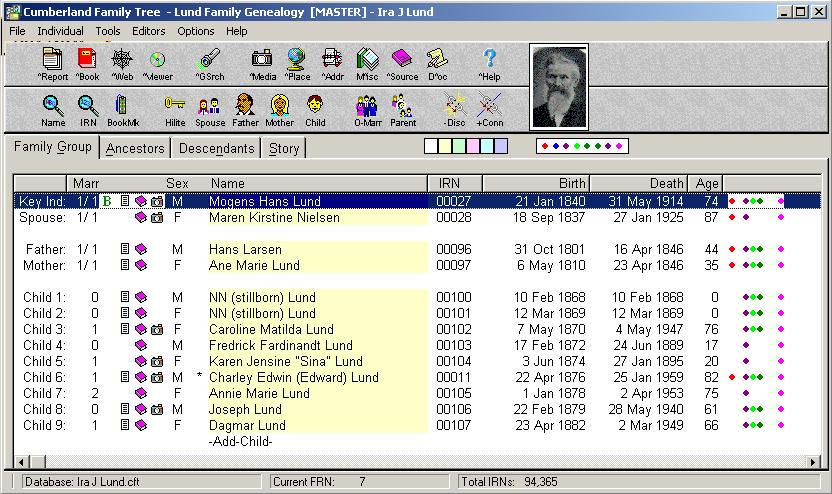Select child Charley Edwin (Edward) Lund
This screenshot has height=494, width=832.
click(293, 378)
